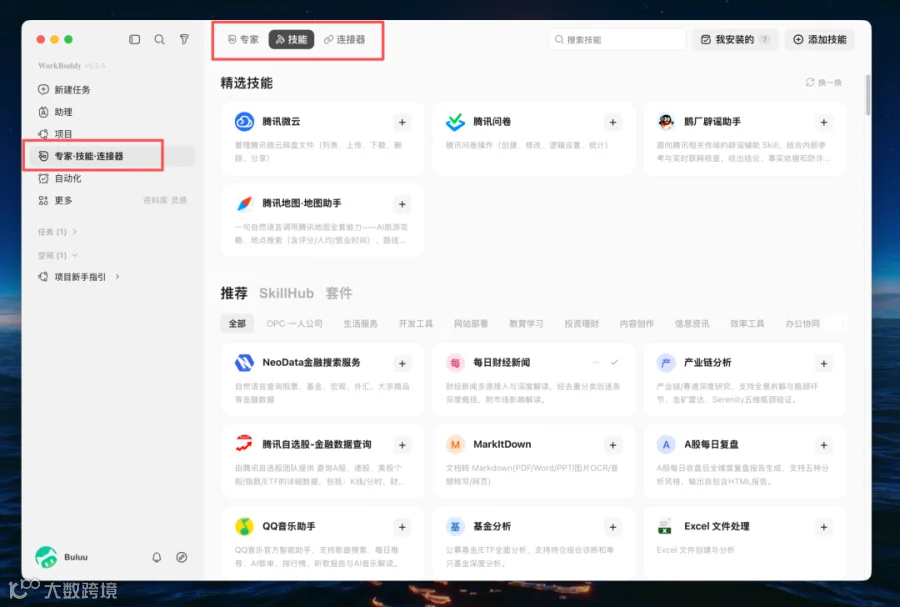Switch to the 连接器 tab

[x=344, y=40]
